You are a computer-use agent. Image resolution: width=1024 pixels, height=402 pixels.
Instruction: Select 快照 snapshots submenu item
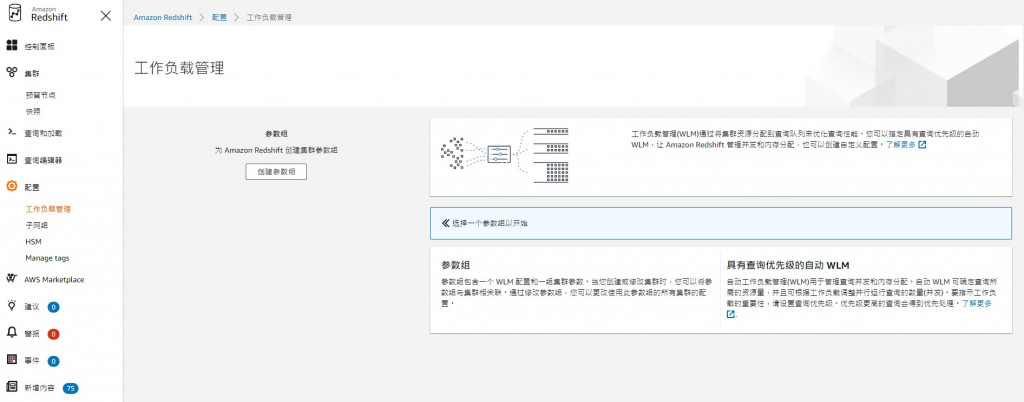click(x=33, y=111)
